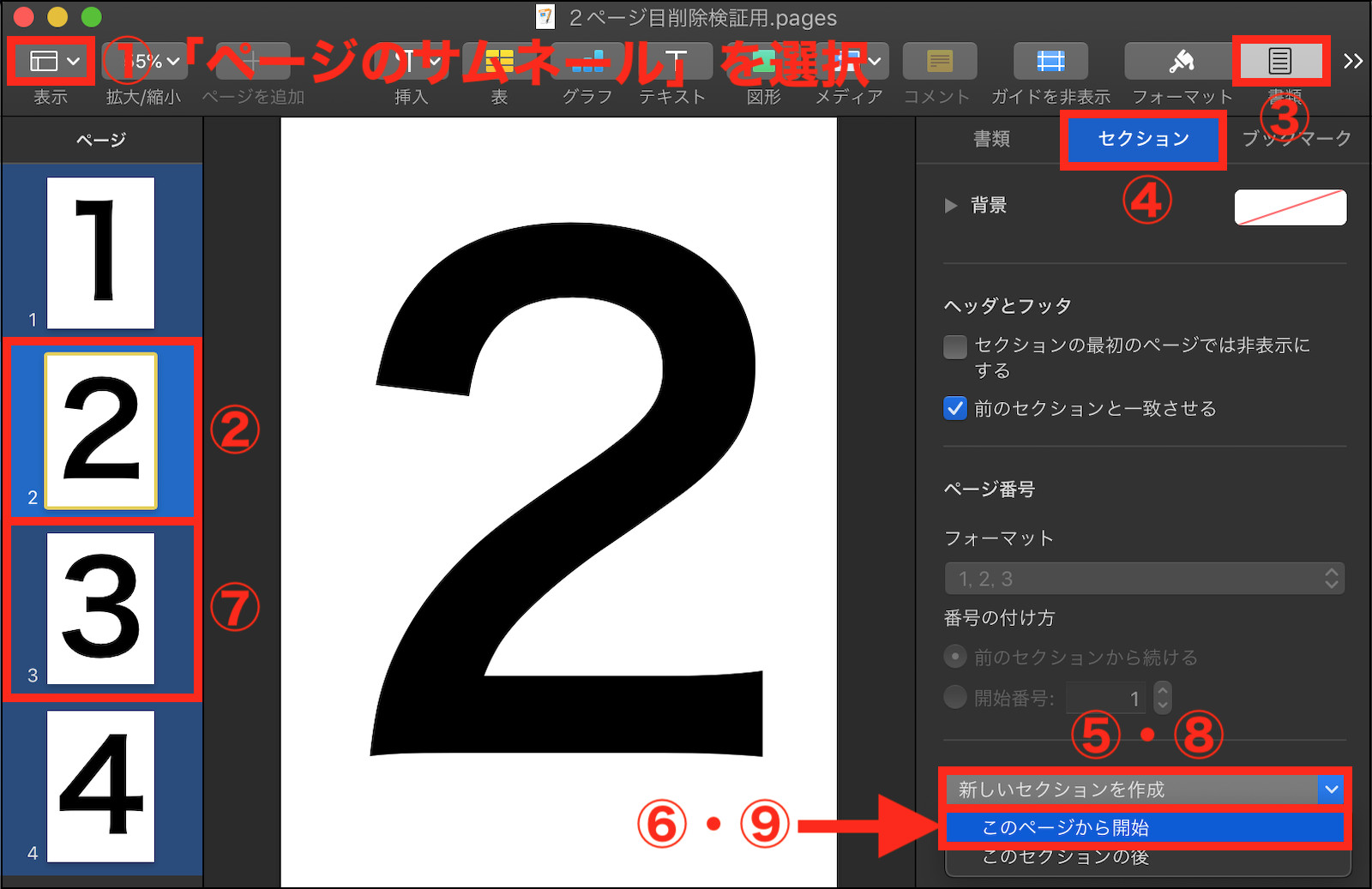Click the start number input field
Screen dimensions: 1372x889
click(x=1108, y=698)
